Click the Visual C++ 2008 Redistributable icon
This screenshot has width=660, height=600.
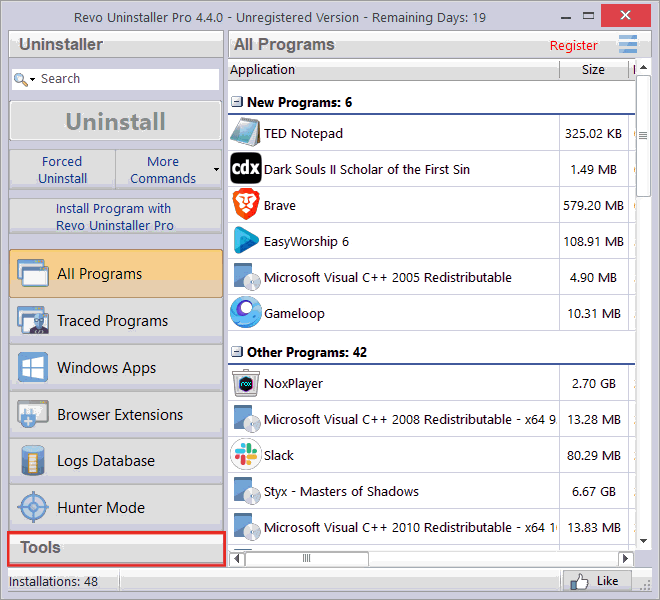pyautogui.click(x=247, y=419)
